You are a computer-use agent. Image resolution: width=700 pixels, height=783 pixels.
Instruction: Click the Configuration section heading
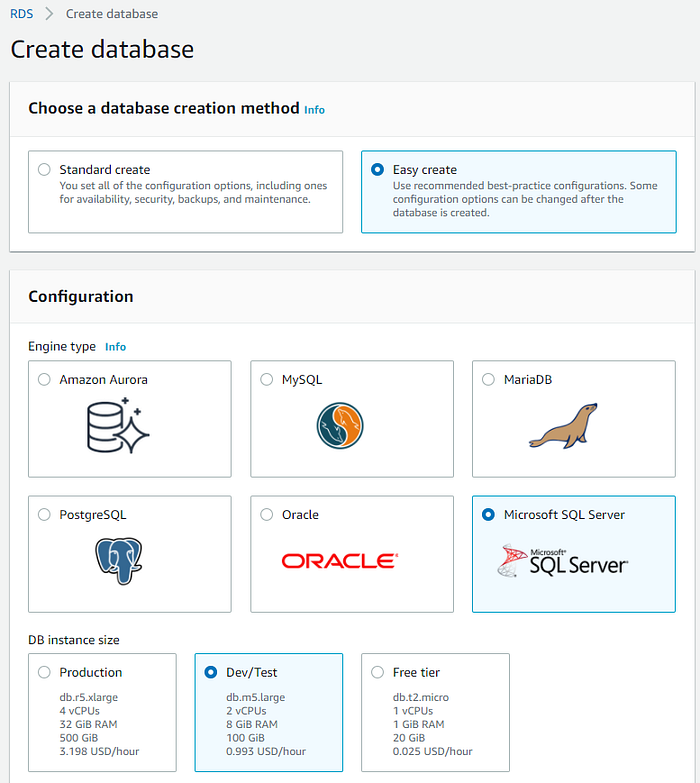pyautogui.click(x=81, y=297)
